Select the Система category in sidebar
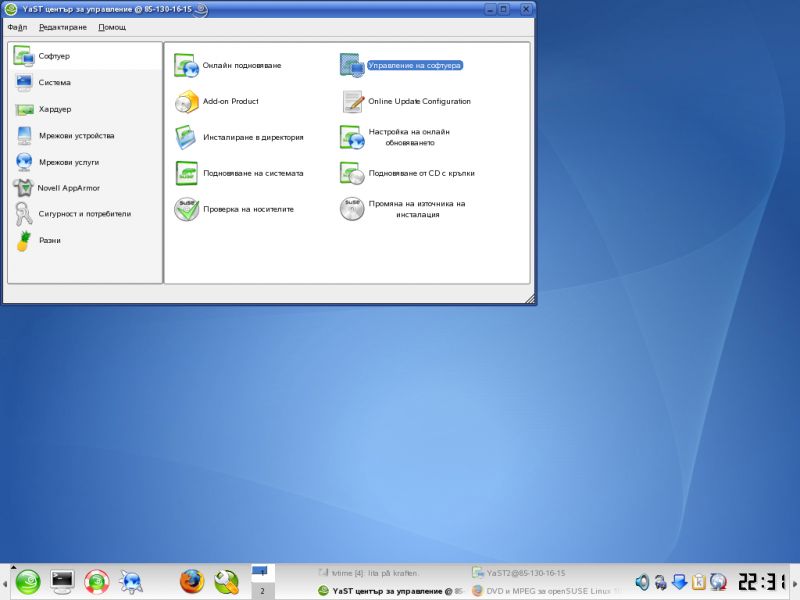 pyautogui.click(x=85, y=83)
